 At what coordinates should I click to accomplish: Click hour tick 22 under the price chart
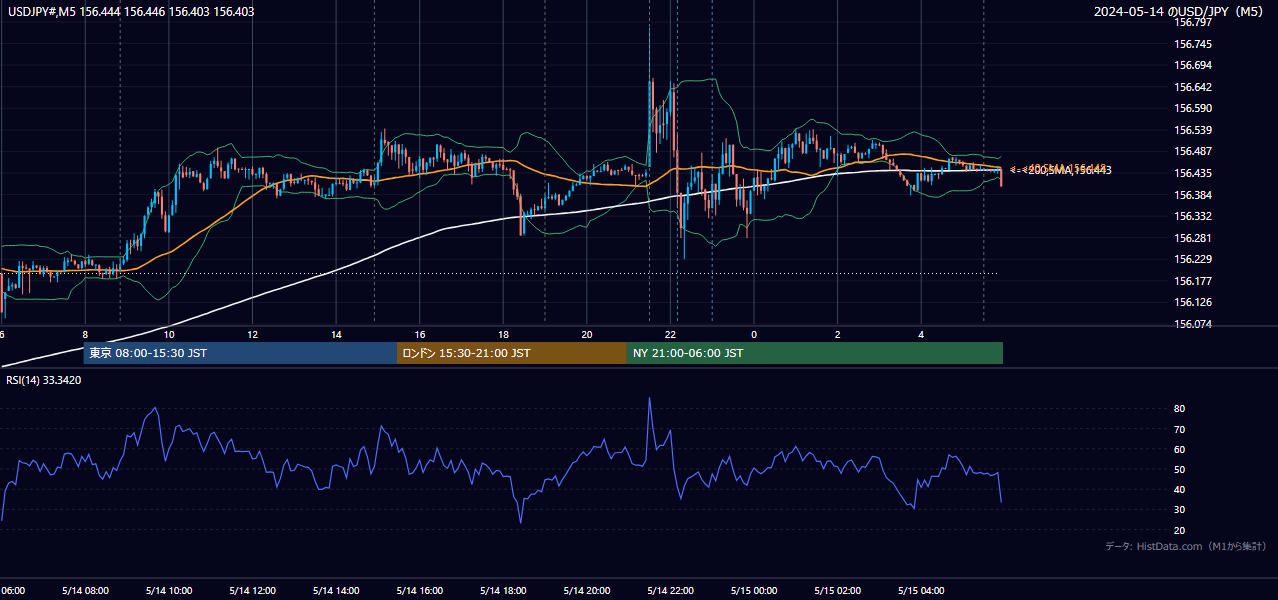pos(671,334)
